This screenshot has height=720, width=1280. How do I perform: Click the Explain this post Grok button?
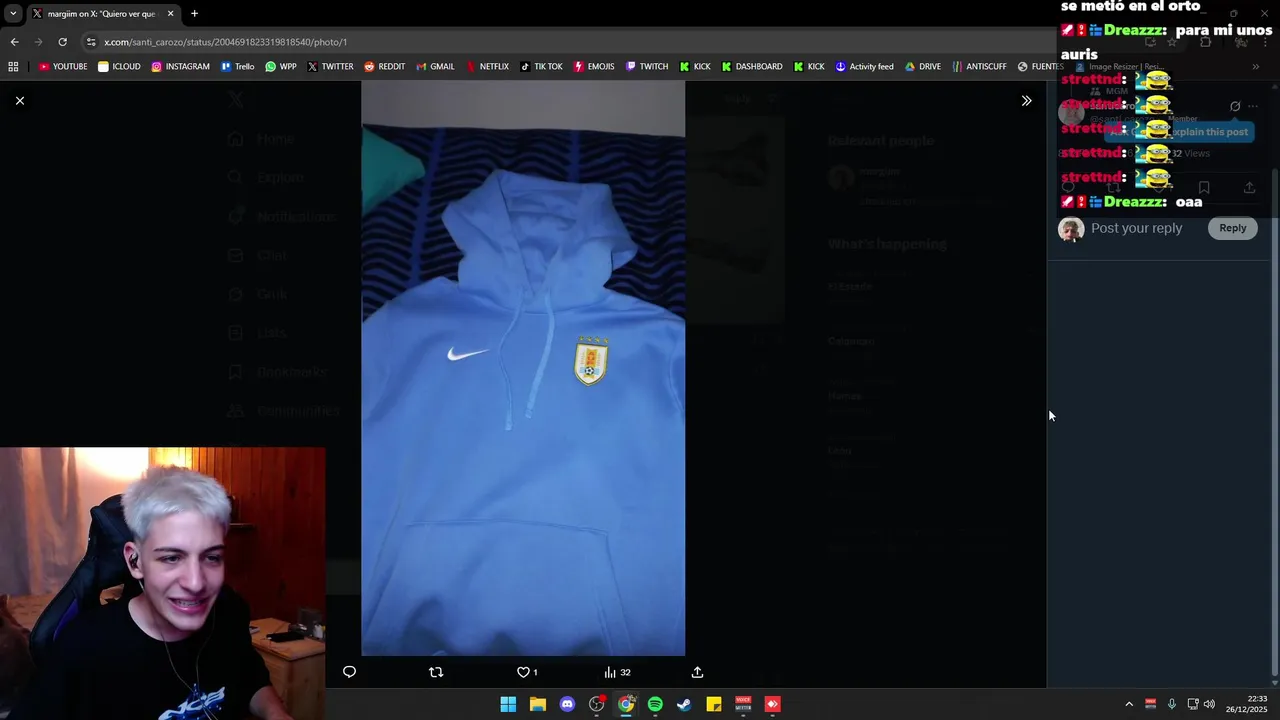coord(1178,132)
